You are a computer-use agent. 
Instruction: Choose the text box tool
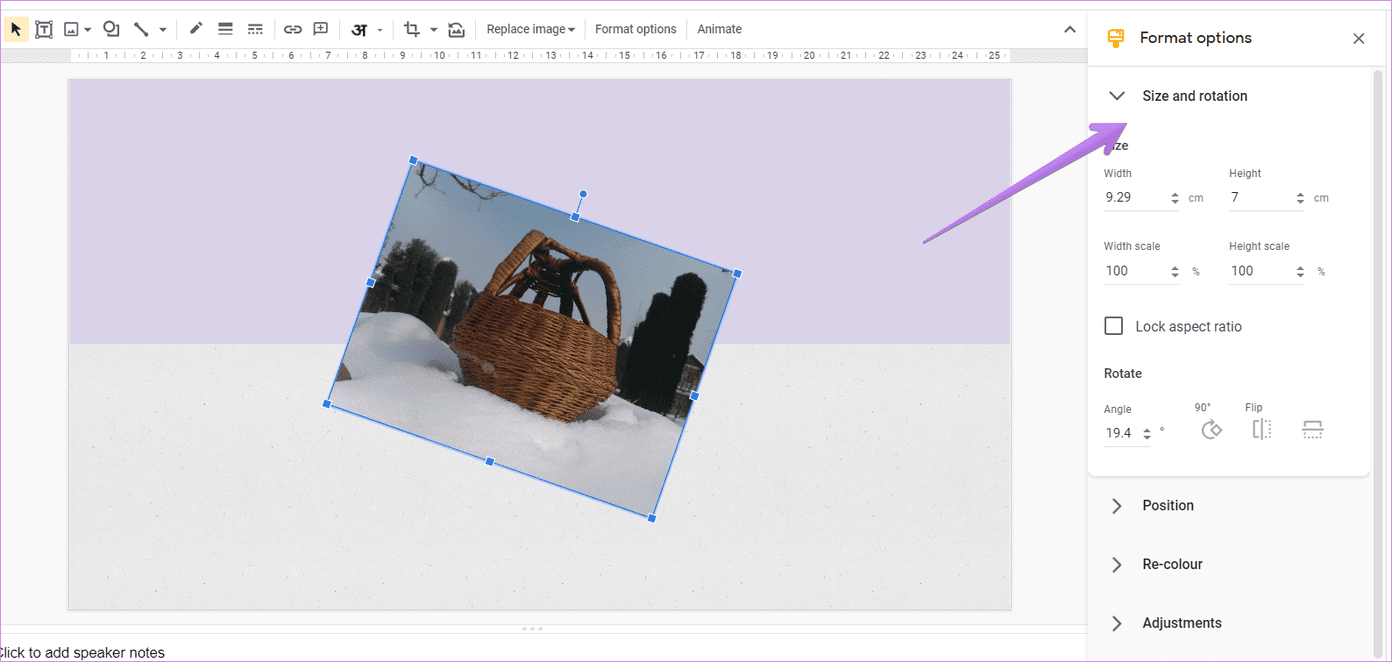pos(44,29)
